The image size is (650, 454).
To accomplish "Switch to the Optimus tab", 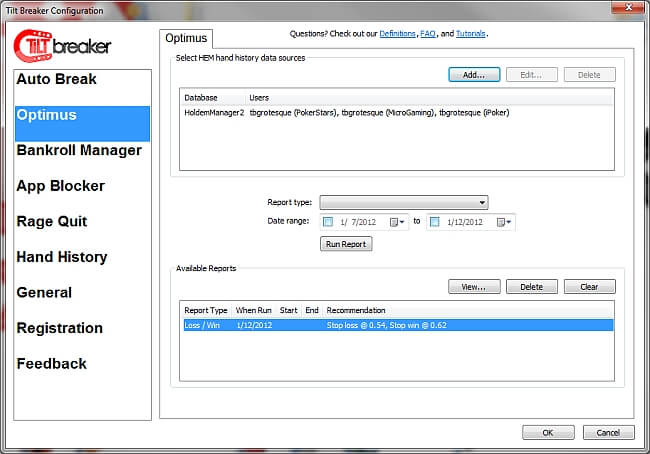I will 185,38.
